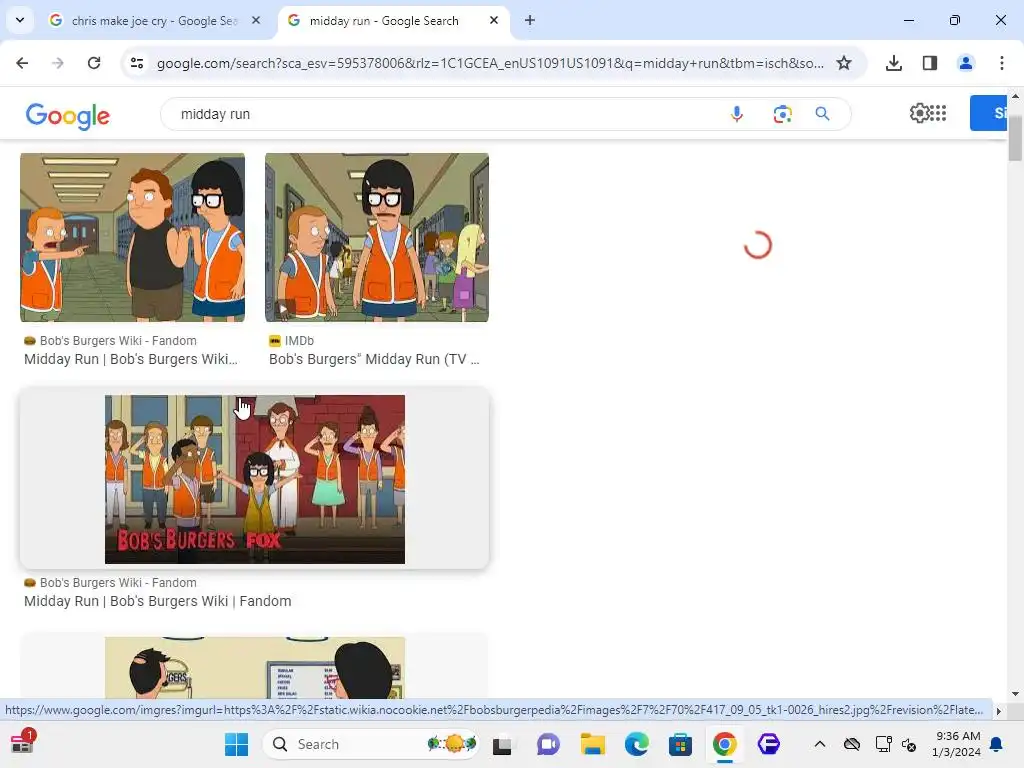Open the display/network tray icon
1024x768 pixels.
(x=884, y=744)
